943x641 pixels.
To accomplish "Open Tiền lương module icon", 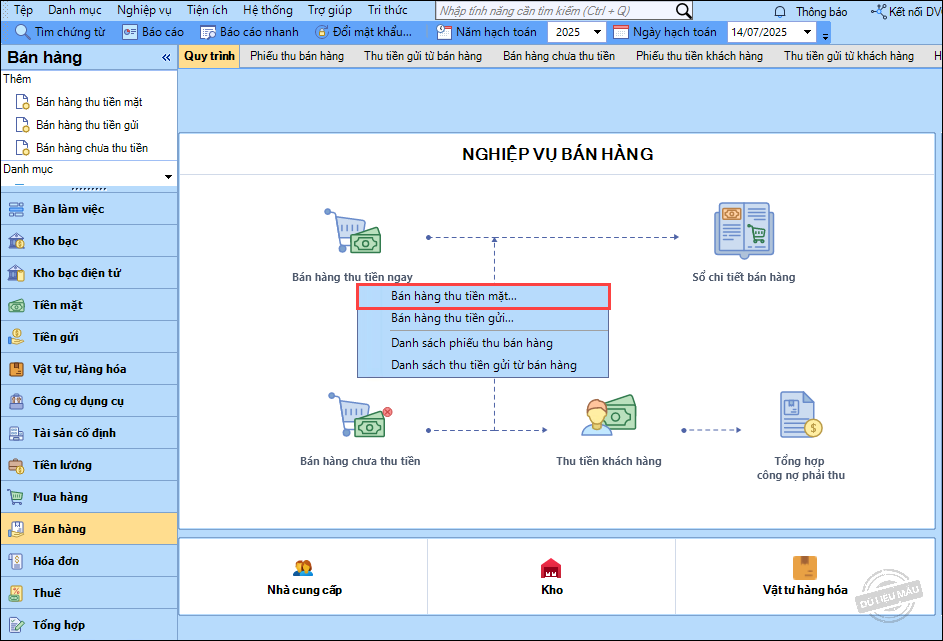I will (x=16, y=465).
